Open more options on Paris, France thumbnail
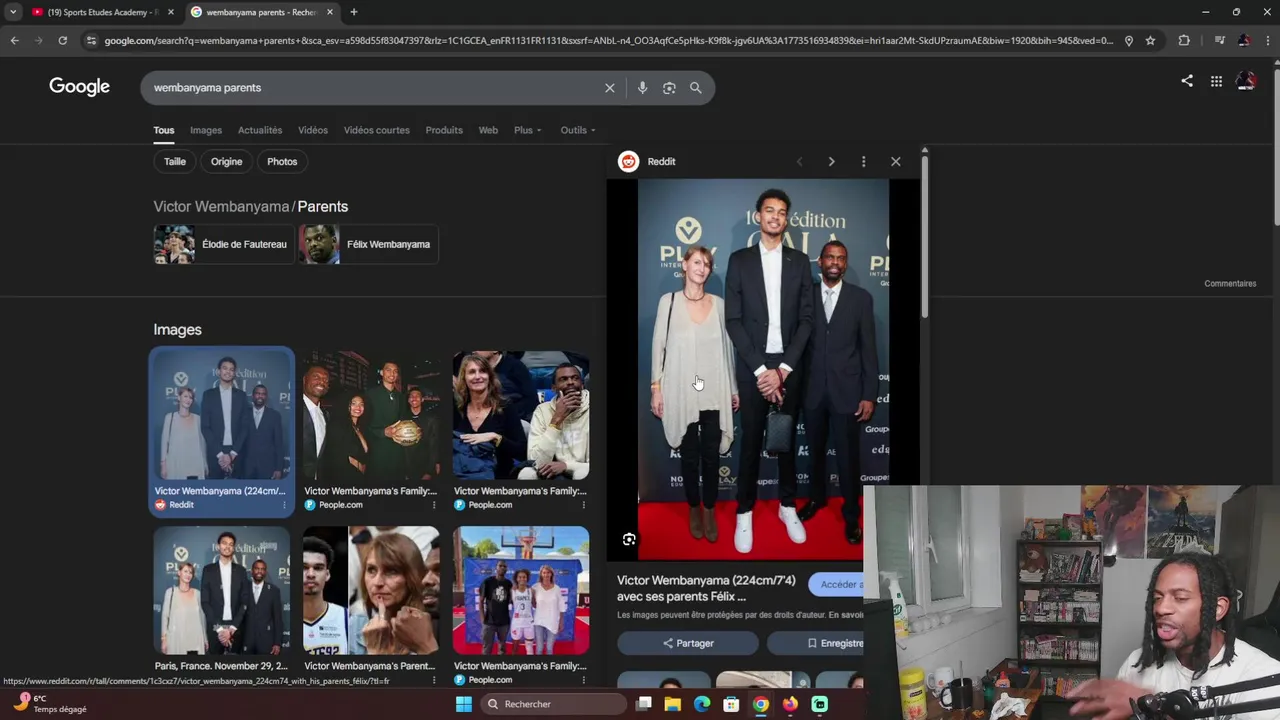Image resolution: width=1280 pixels, height=720 pixels. [x=283, y=680]
